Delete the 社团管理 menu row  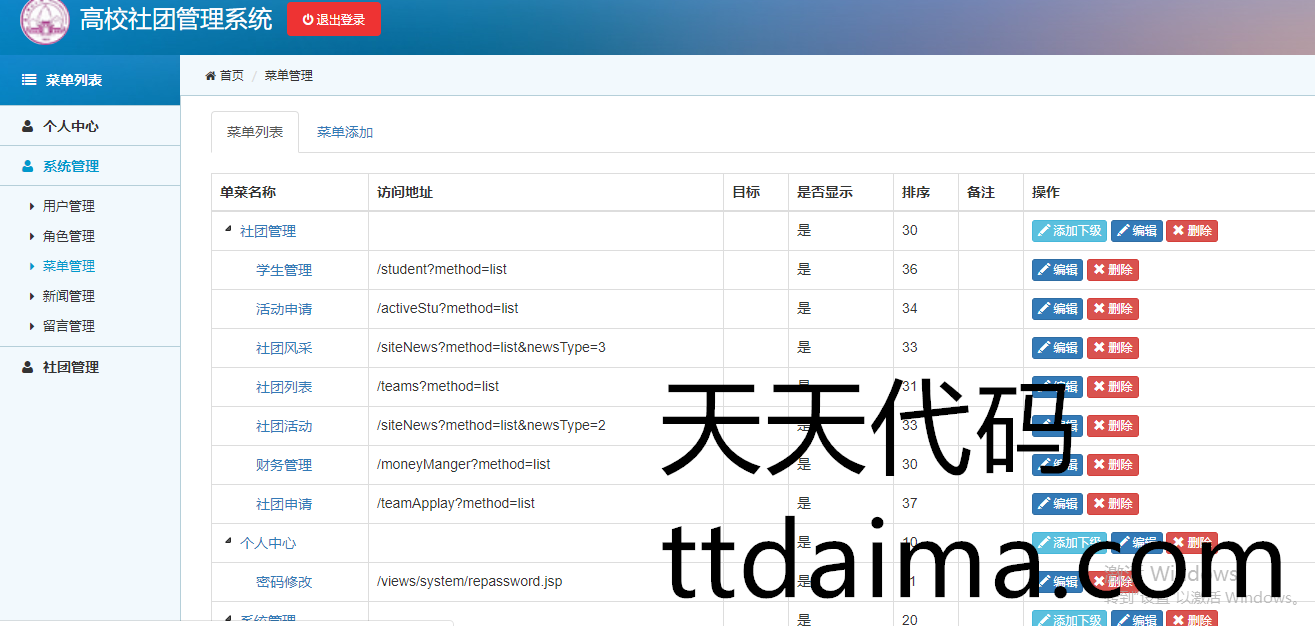pyautogui.click(x=1192, y=231)
